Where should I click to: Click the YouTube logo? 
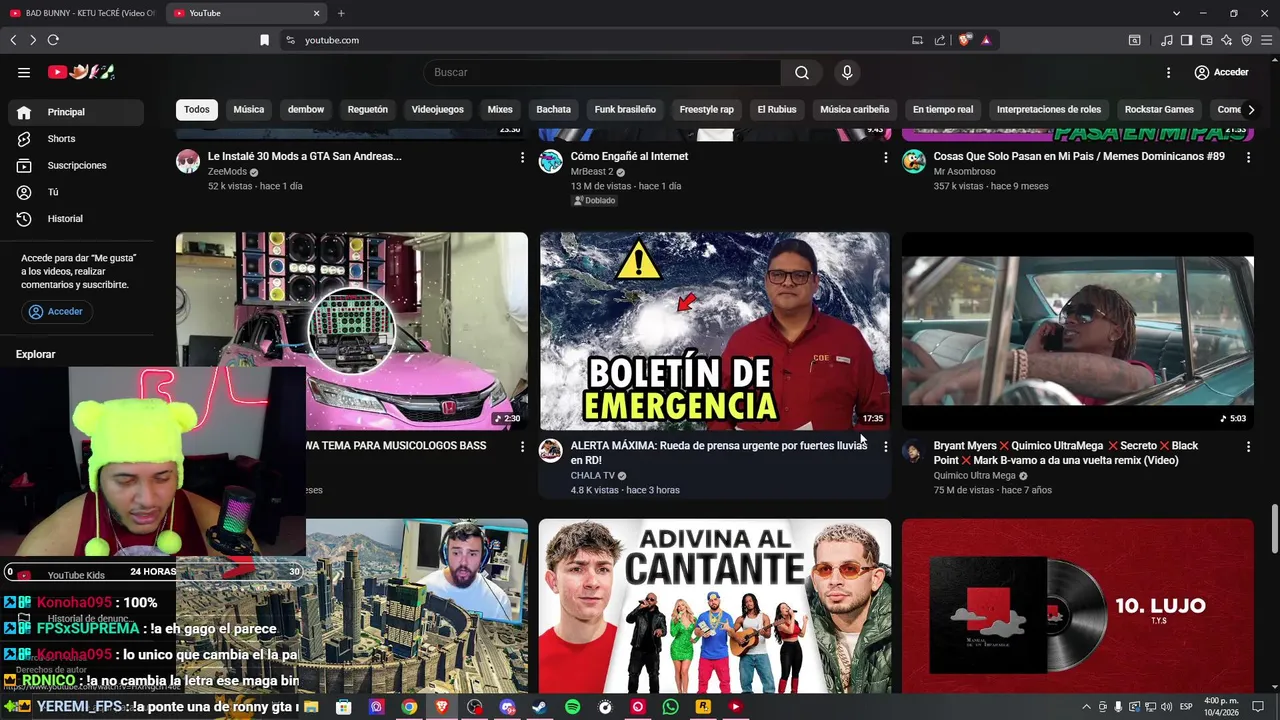(x=82, y=72)
